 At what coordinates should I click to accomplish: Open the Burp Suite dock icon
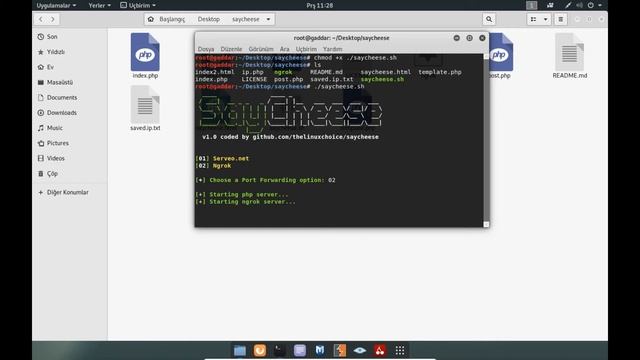click(x=340, y=350)
